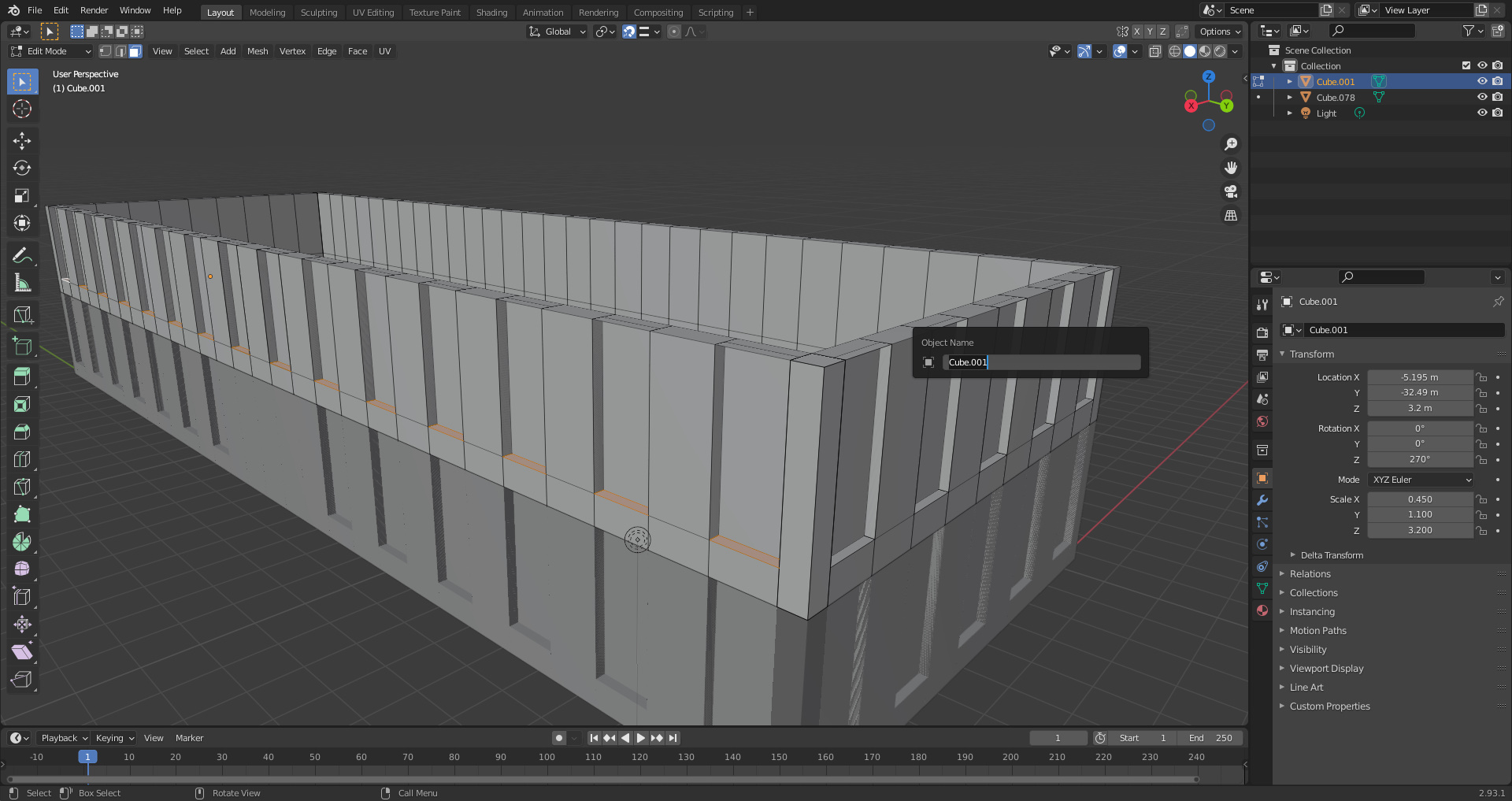Expand the Relations panel
Screen dimensions: 1512x801
pos(1310,574)
